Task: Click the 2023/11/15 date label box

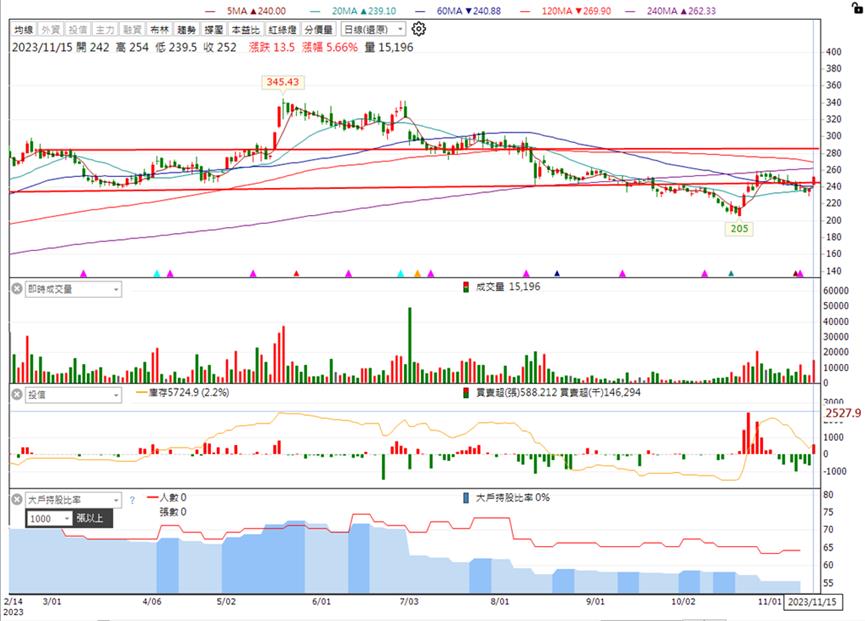Action: [x=812, y=602]
